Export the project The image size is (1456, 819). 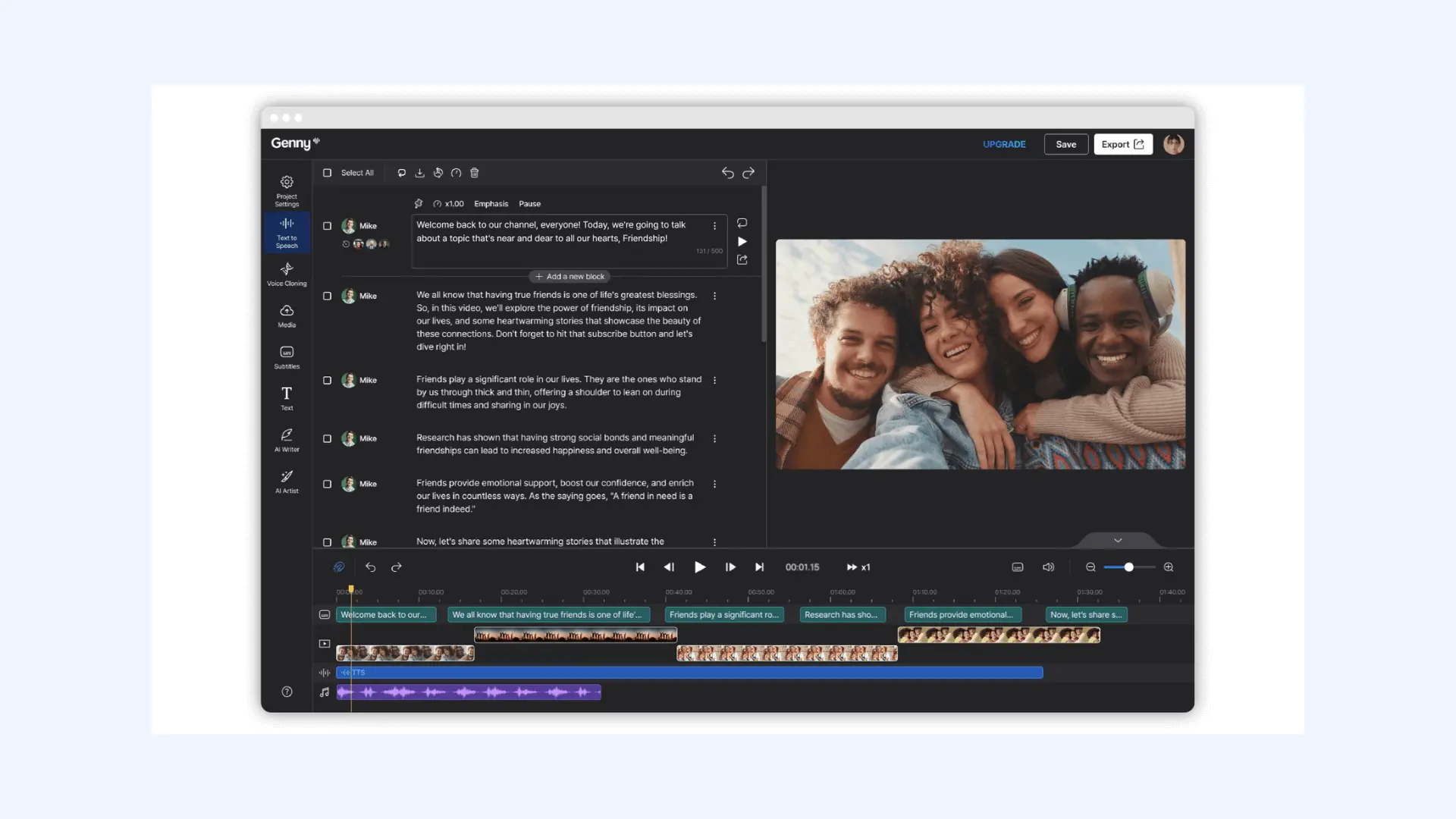[x=1123, y=144]
